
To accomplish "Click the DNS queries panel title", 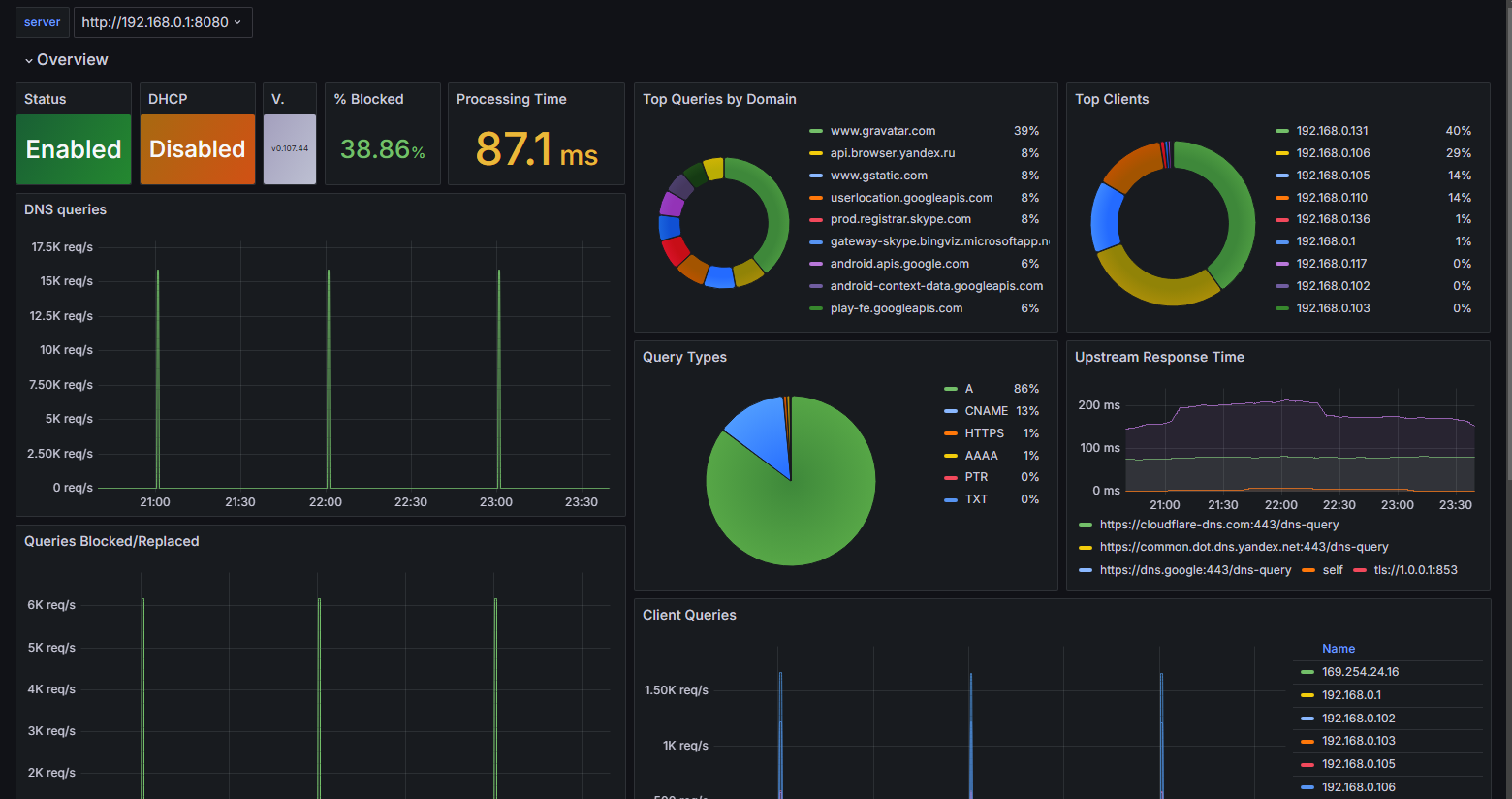I will [x=65, y=209].
